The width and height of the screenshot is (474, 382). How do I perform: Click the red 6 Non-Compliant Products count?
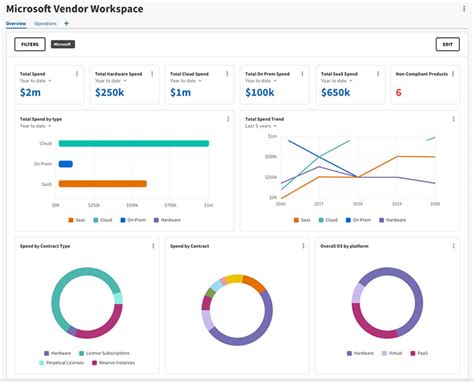[x=398, y=92]
